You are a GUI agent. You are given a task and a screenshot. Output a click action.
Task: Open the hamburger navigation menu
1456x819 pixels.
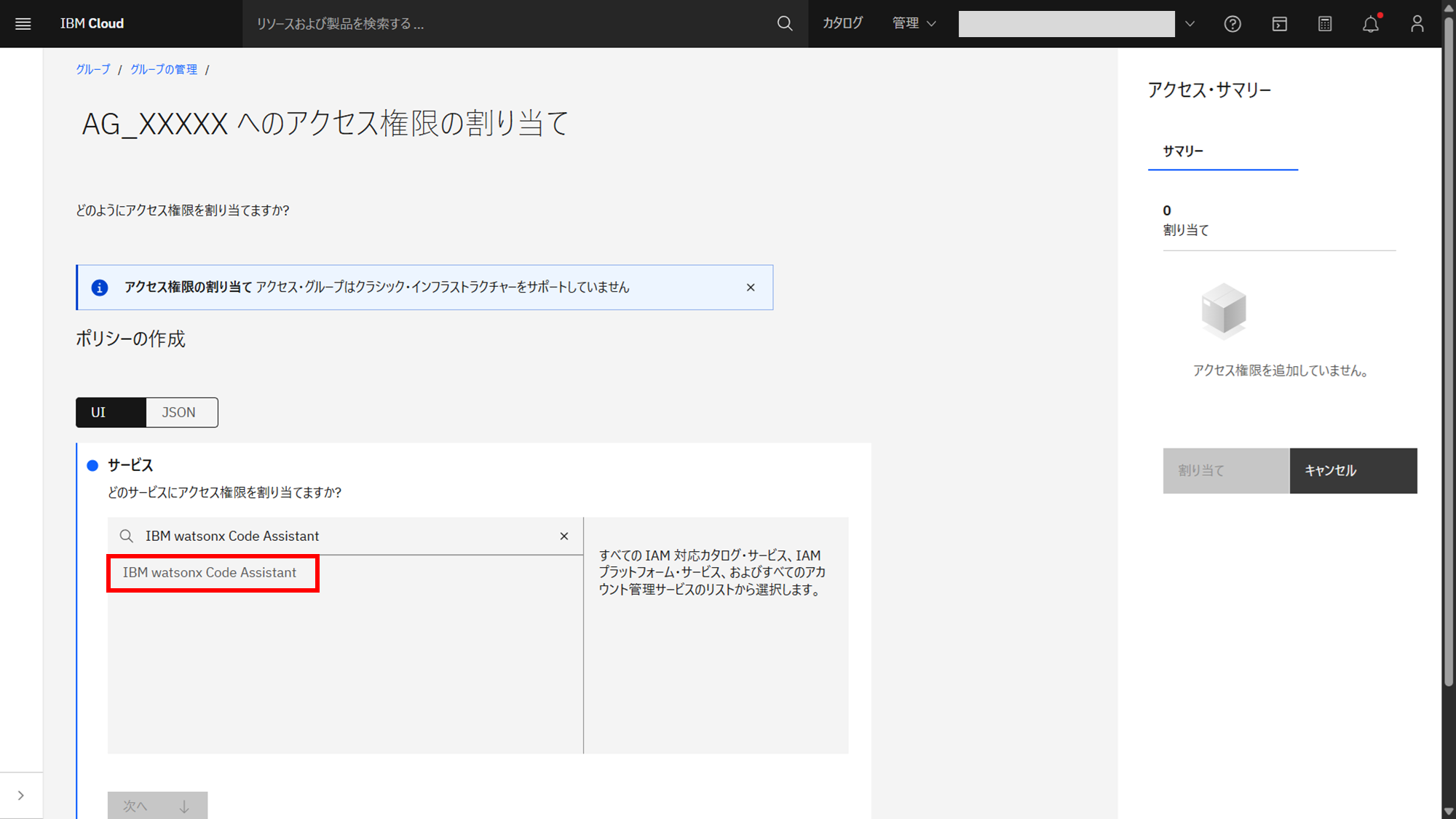23,24
